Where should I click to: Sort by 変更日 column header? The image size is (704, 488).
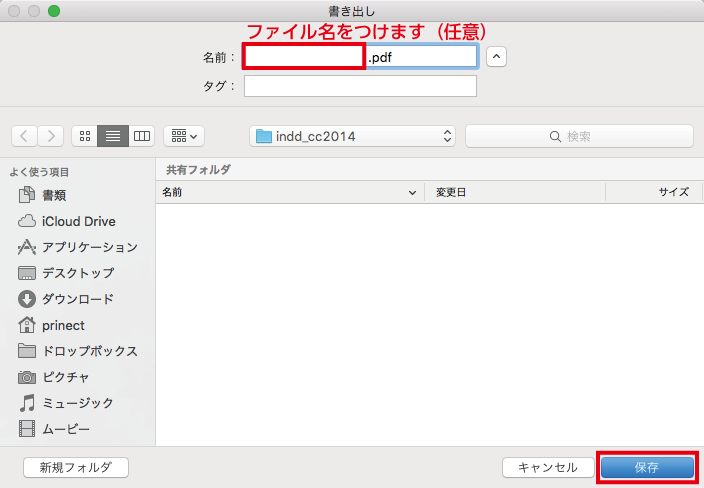(515, 192)
